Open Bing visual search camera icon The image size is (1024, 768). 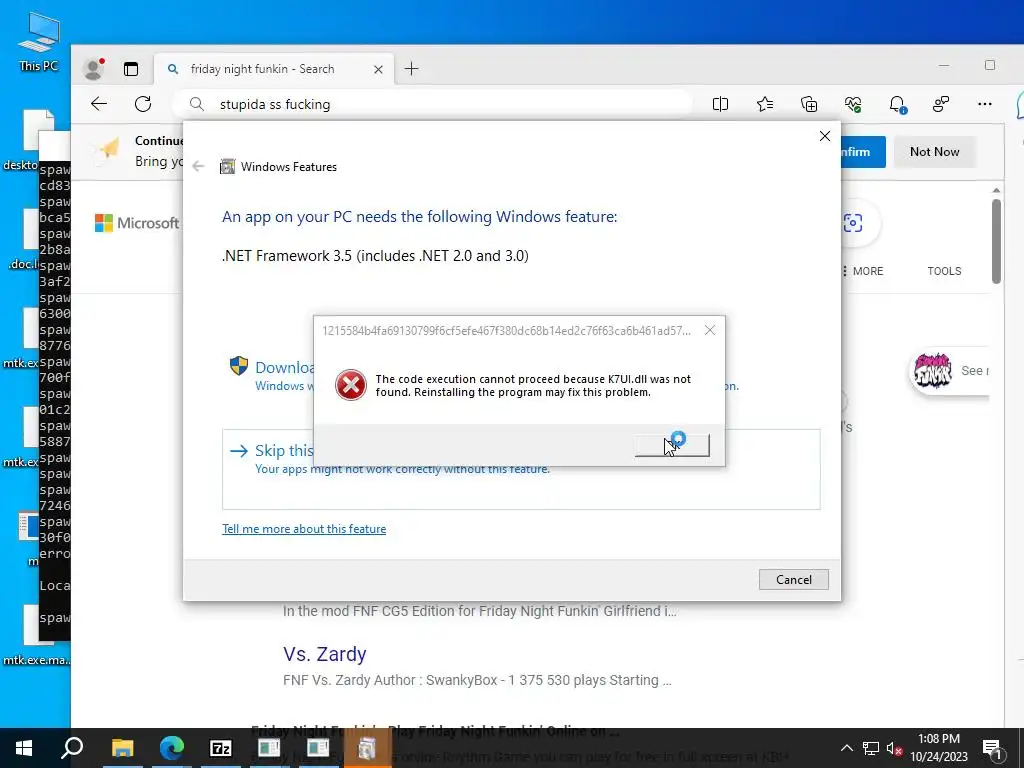click(x=853, y=223)
